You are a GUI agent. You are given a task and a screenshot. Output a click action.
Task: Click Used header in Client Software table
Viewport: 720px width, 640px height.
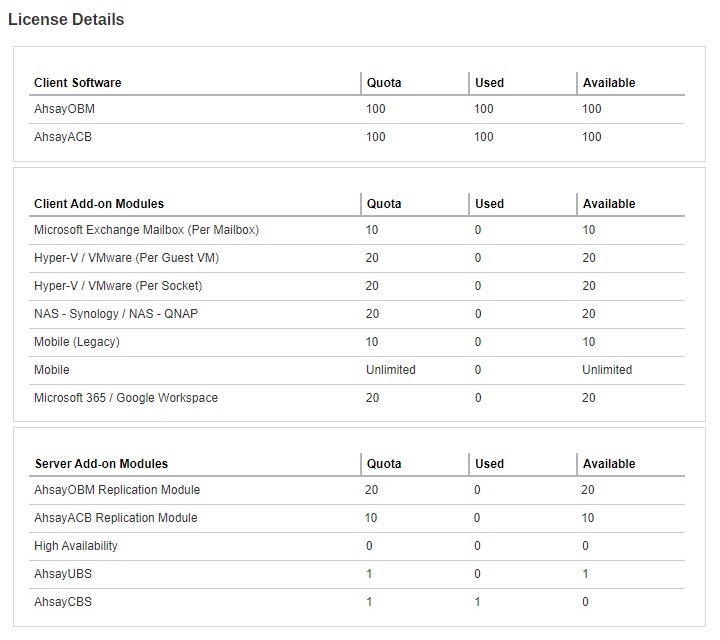[489, 83]
